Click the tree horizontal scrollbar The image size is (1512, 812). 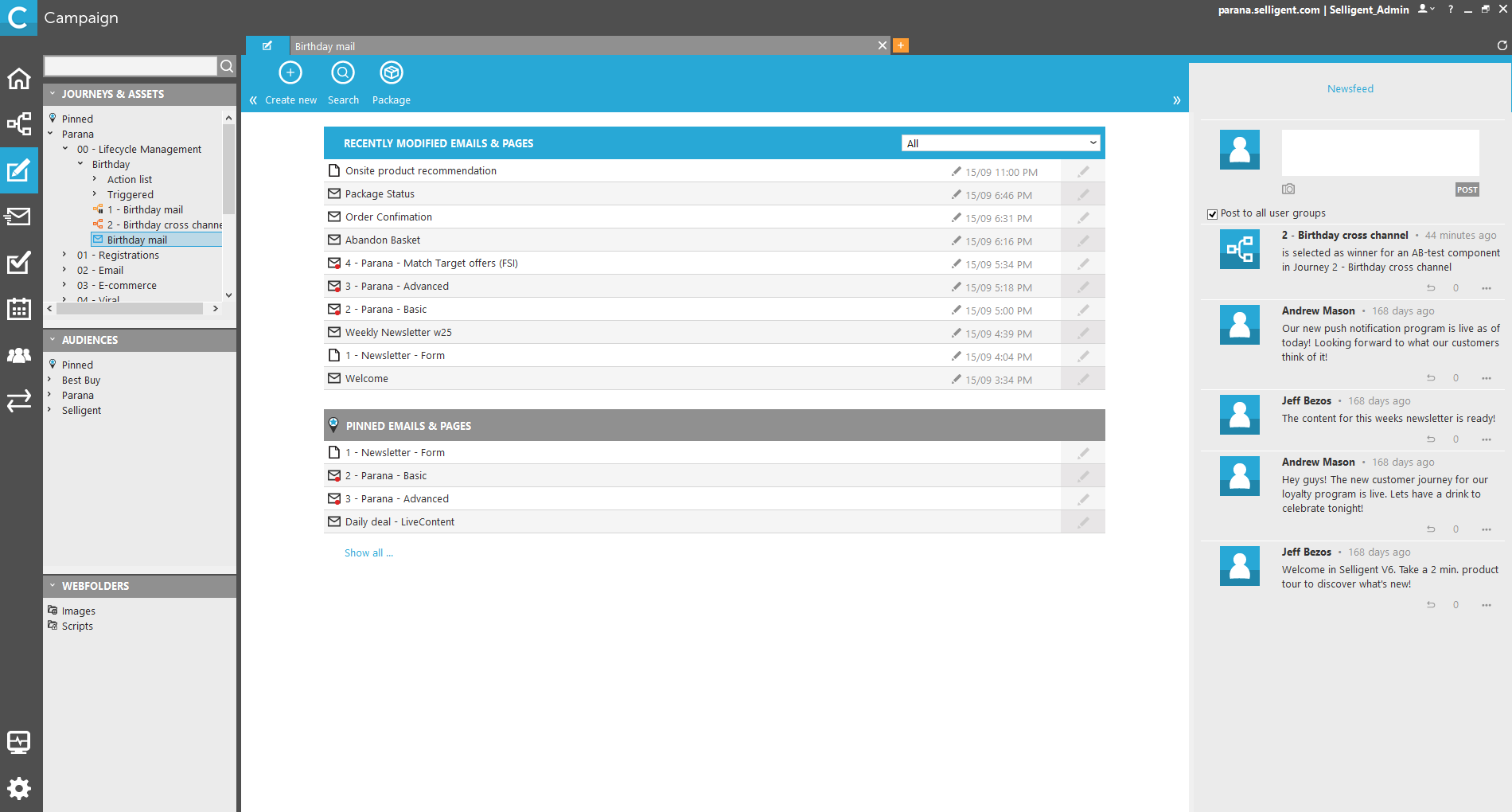tap(129, 309)
